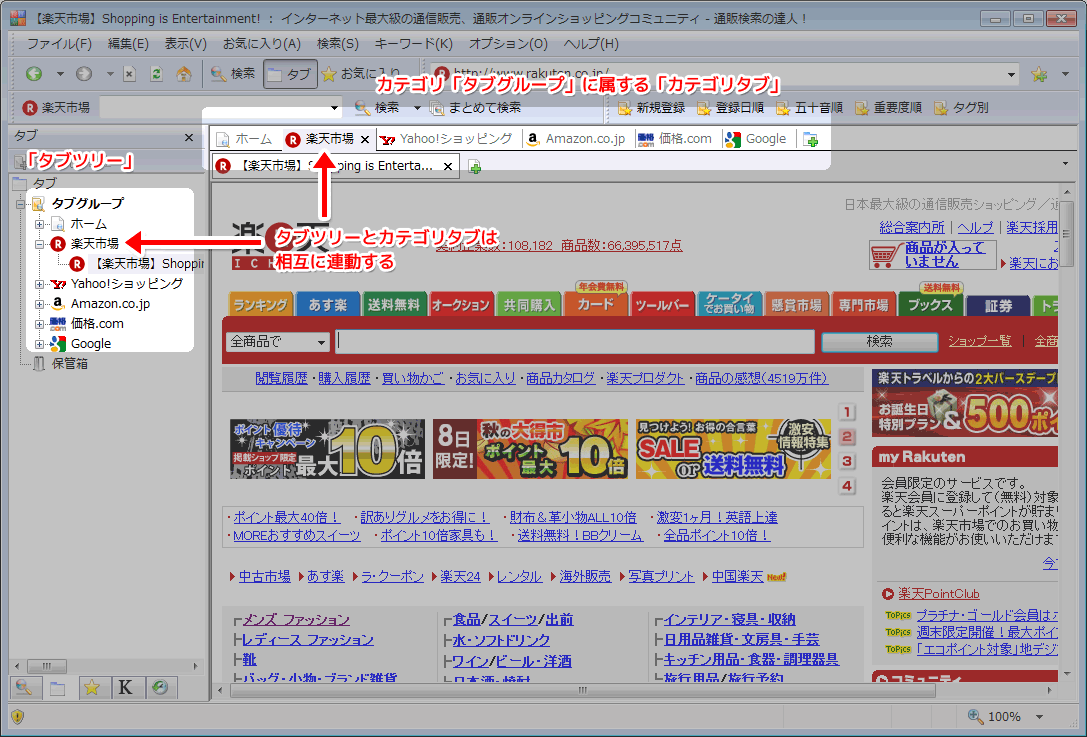Click the Rakuten keyword search input field
Image resolution: width=1087 pixels, height=737 pixels.
pos(575,341)
